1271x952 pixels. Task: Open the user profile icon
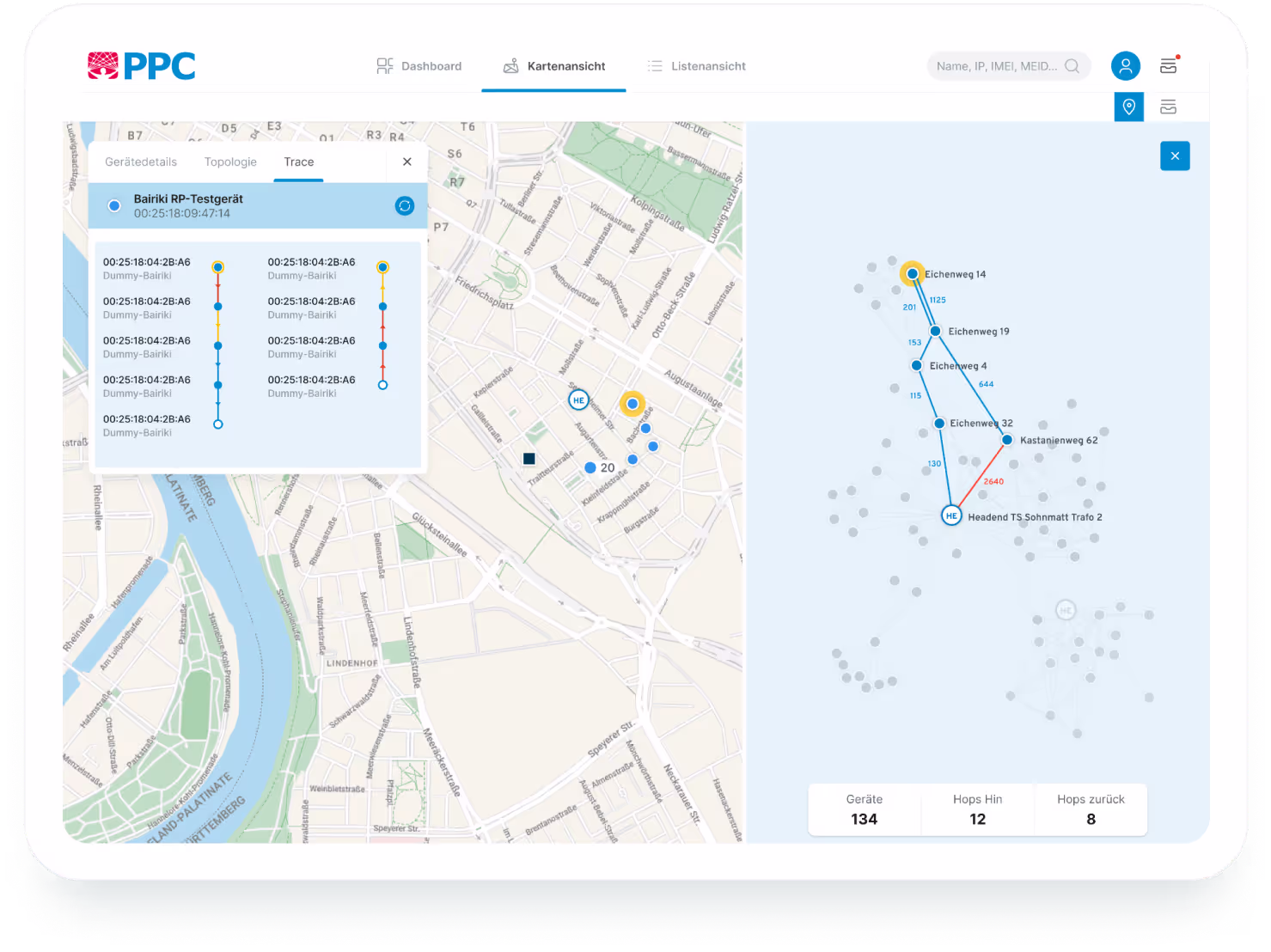tap(1126, 66)
